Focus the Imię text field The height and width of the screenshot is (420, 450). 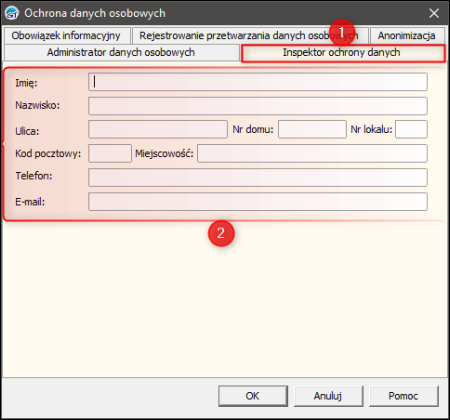click(258, 82)
